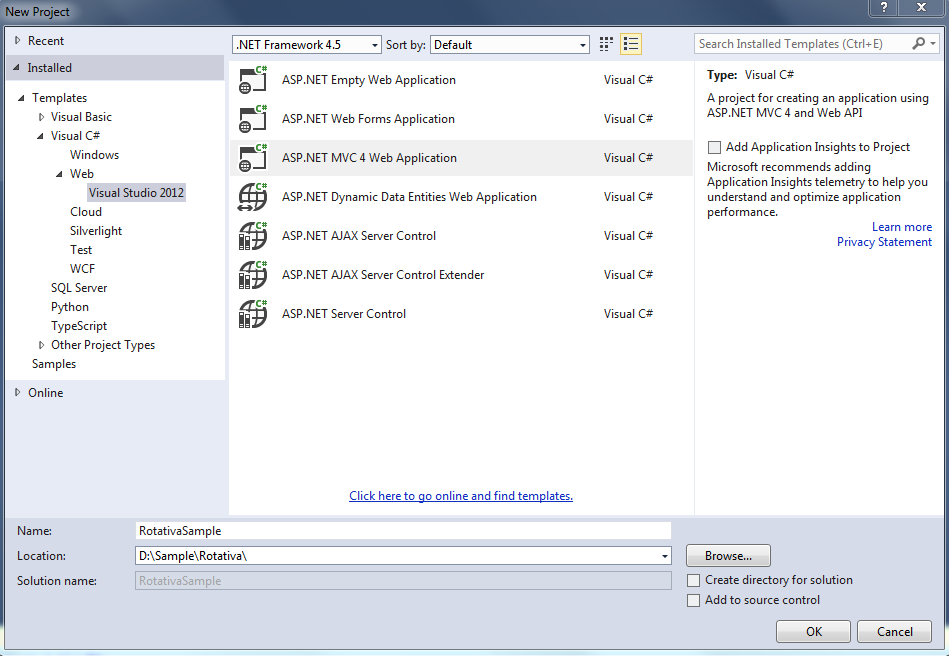Click the ASP.NET Server Control icon
This screenshot has height=656, width=949.
click(253, 314)
